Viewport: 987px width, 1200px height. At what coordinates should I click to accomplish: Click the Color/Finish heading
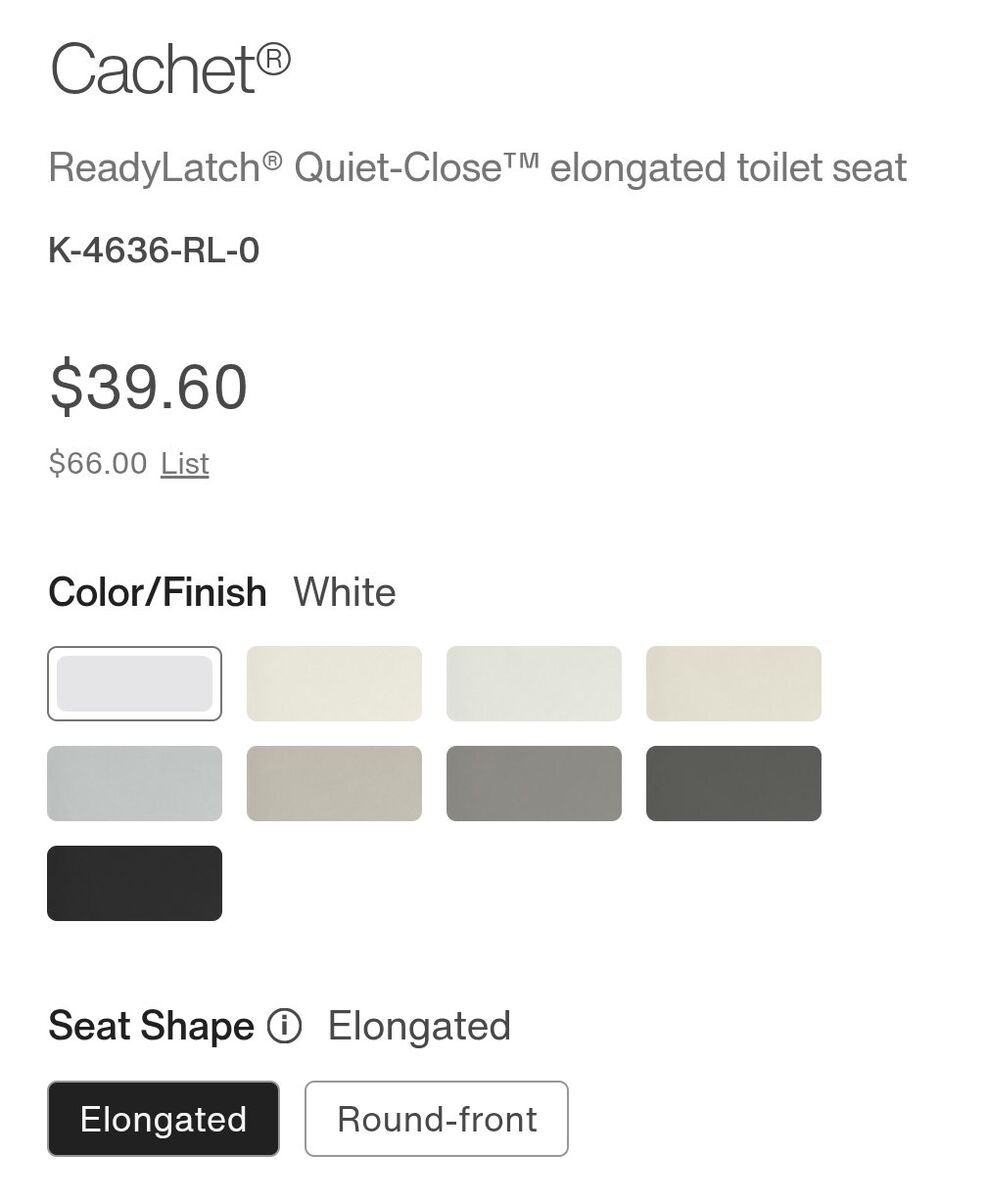tap(157, 592)
